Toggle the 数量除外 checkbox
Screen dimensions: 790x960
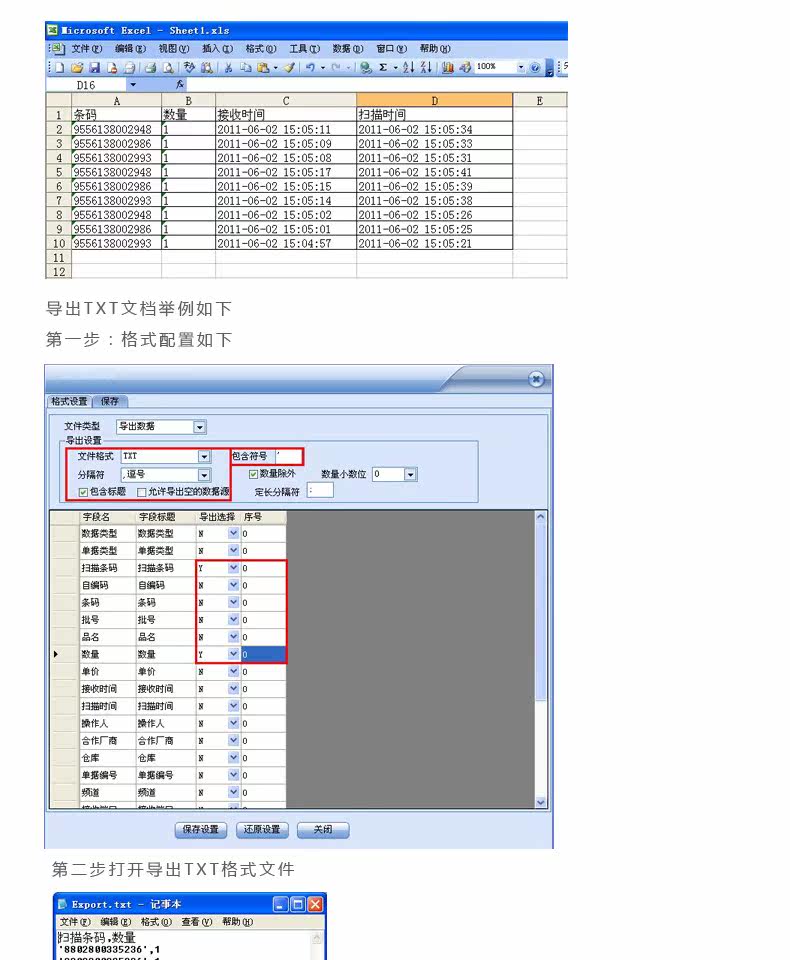253,474
